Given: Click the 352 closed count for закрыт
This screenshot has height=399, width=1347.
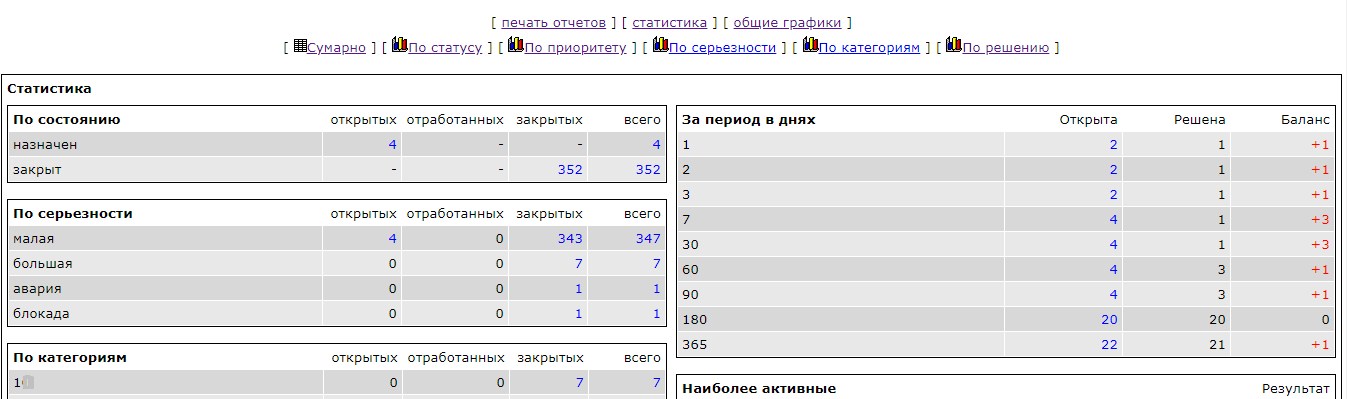Looking at the screenshot, I should [x=570, y=169].
